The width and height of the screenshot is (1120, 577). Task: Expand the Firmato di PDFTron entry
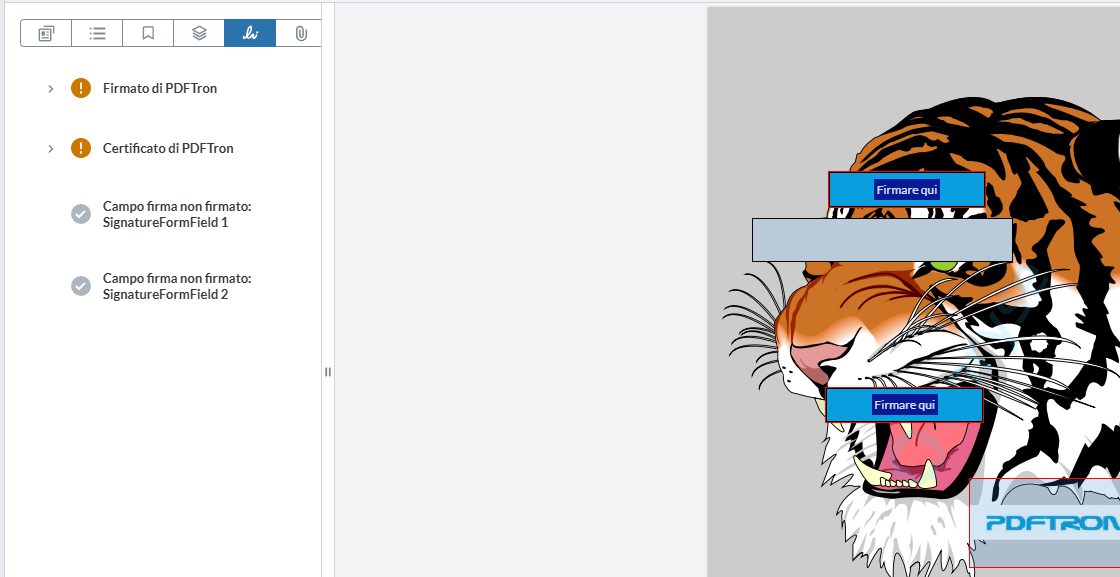coord(51,89)
